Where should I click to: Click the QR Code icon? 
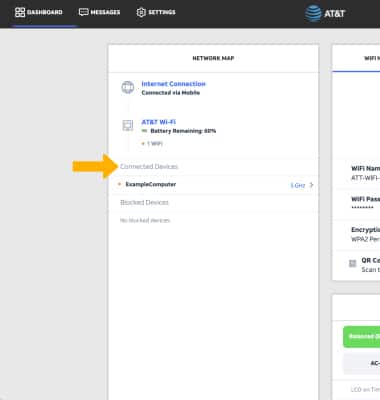click(352, 264)
